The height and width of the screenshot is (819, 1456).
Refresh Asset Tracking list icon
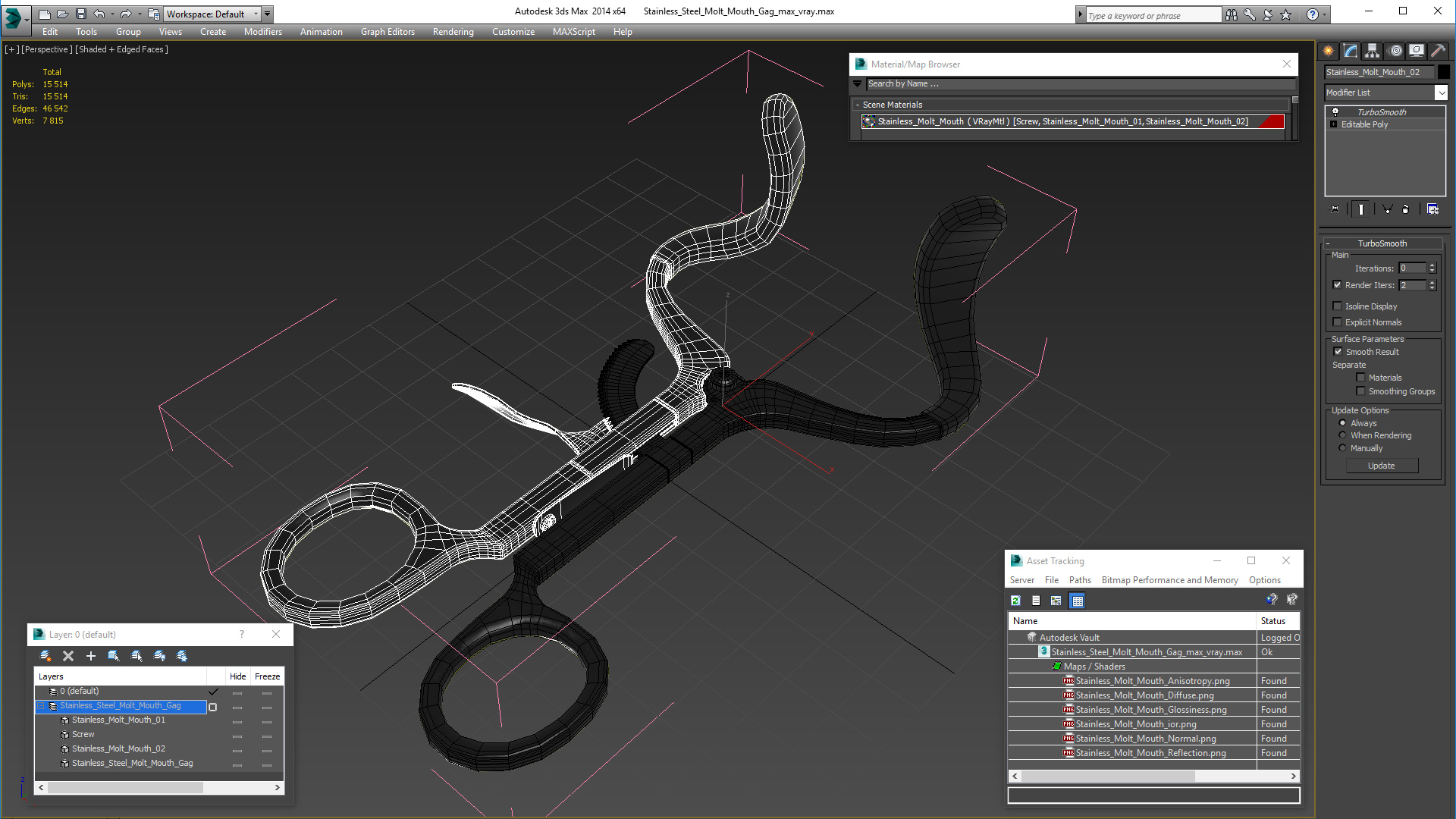click(x=1015, y=601)
